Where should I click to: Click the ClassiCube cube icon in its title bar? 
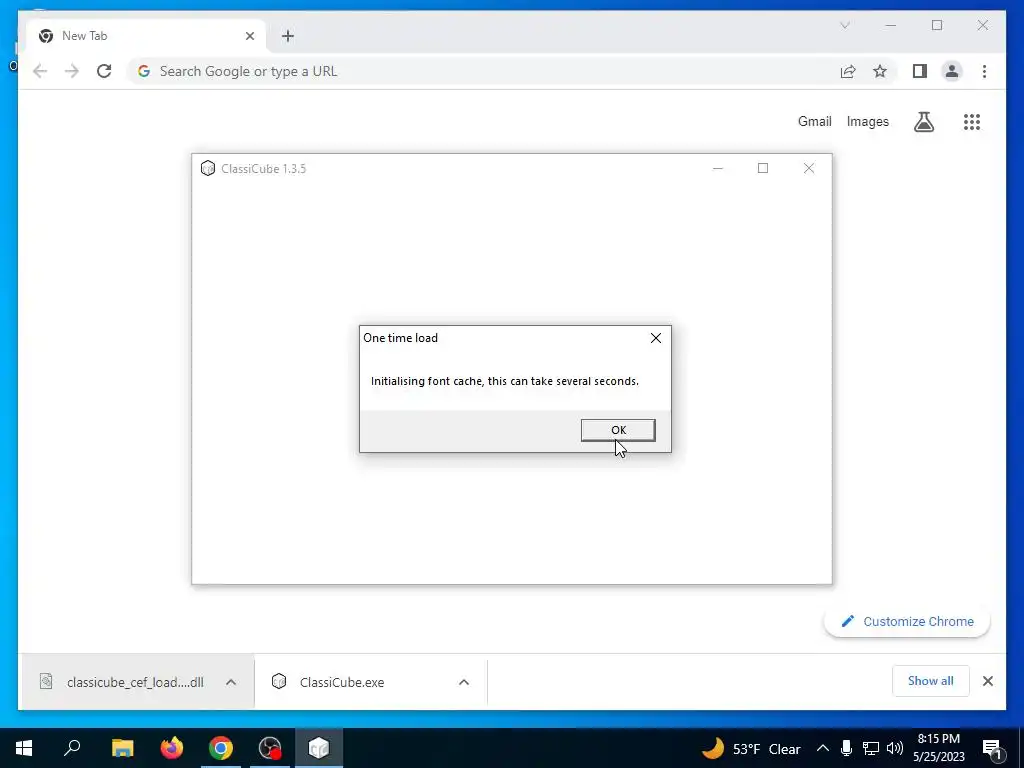coord(208,168)
